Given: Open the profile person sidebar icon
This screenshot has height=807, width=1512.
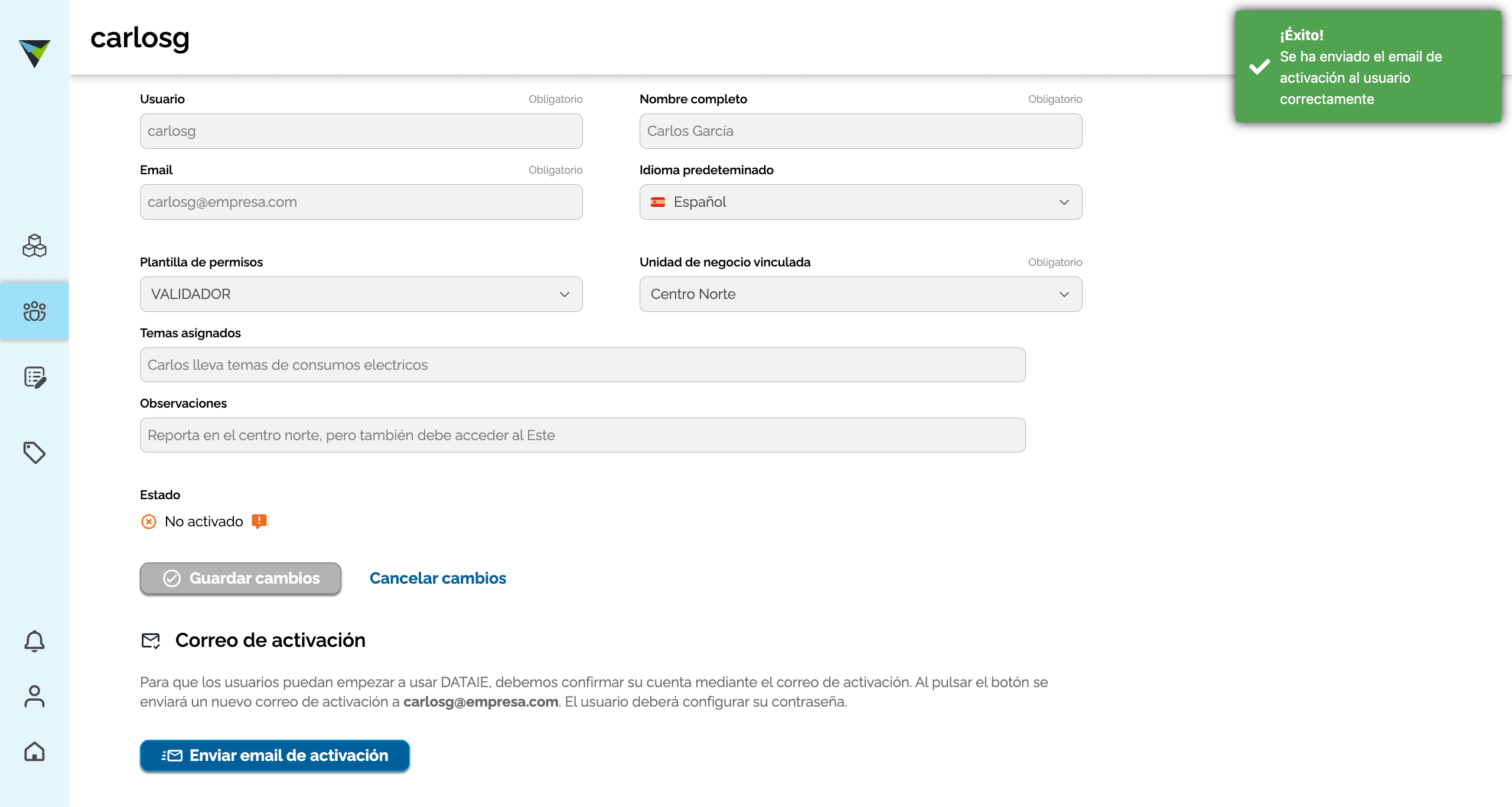Looking at the screenshot, I should (34, 696).
